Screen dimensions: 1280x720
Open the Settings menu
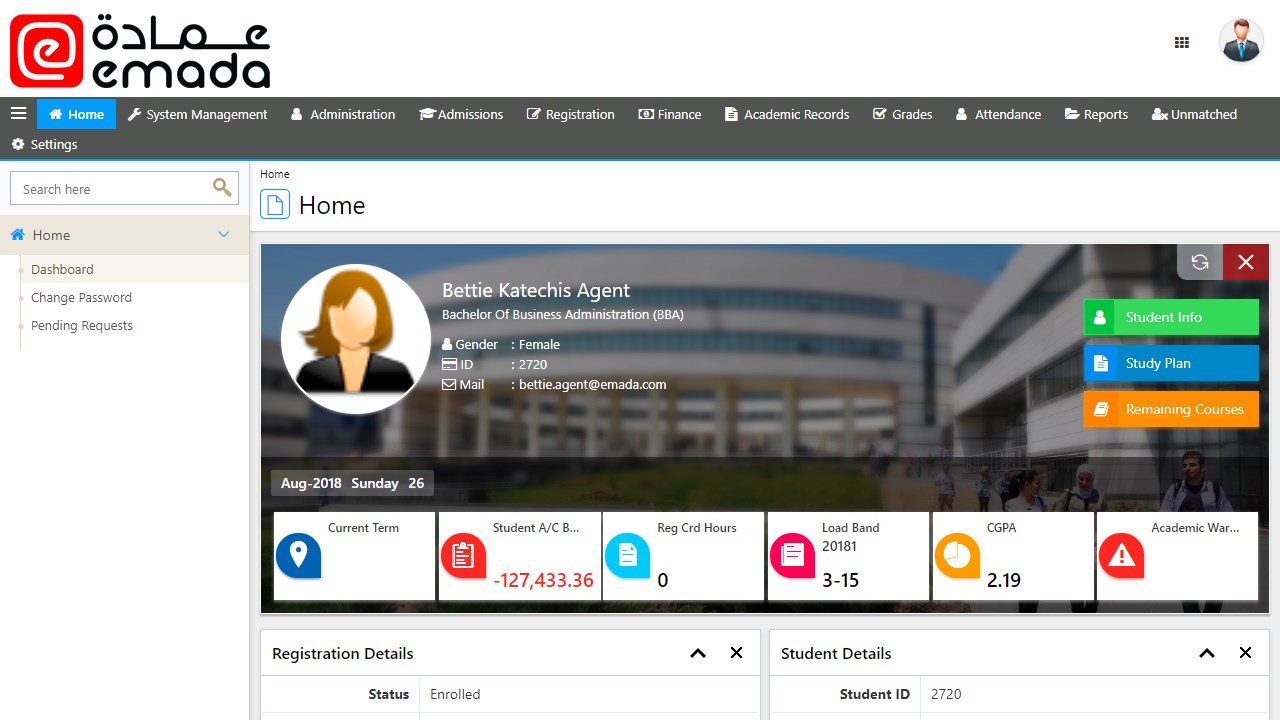pyautogui.click(x=44, y=144)
